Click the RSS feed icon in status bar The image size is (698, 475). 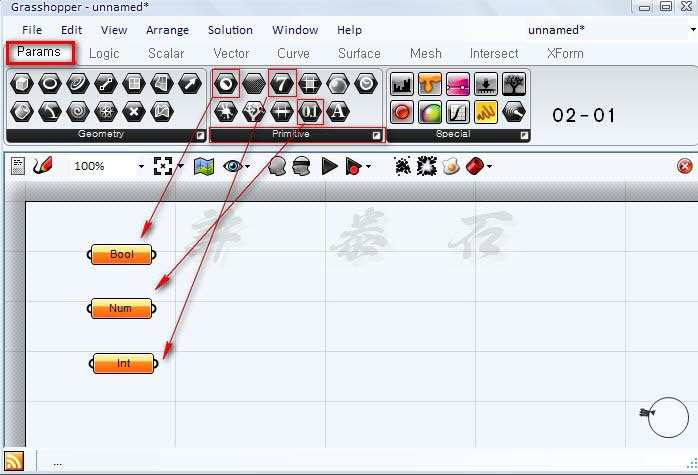coord(13,461)
